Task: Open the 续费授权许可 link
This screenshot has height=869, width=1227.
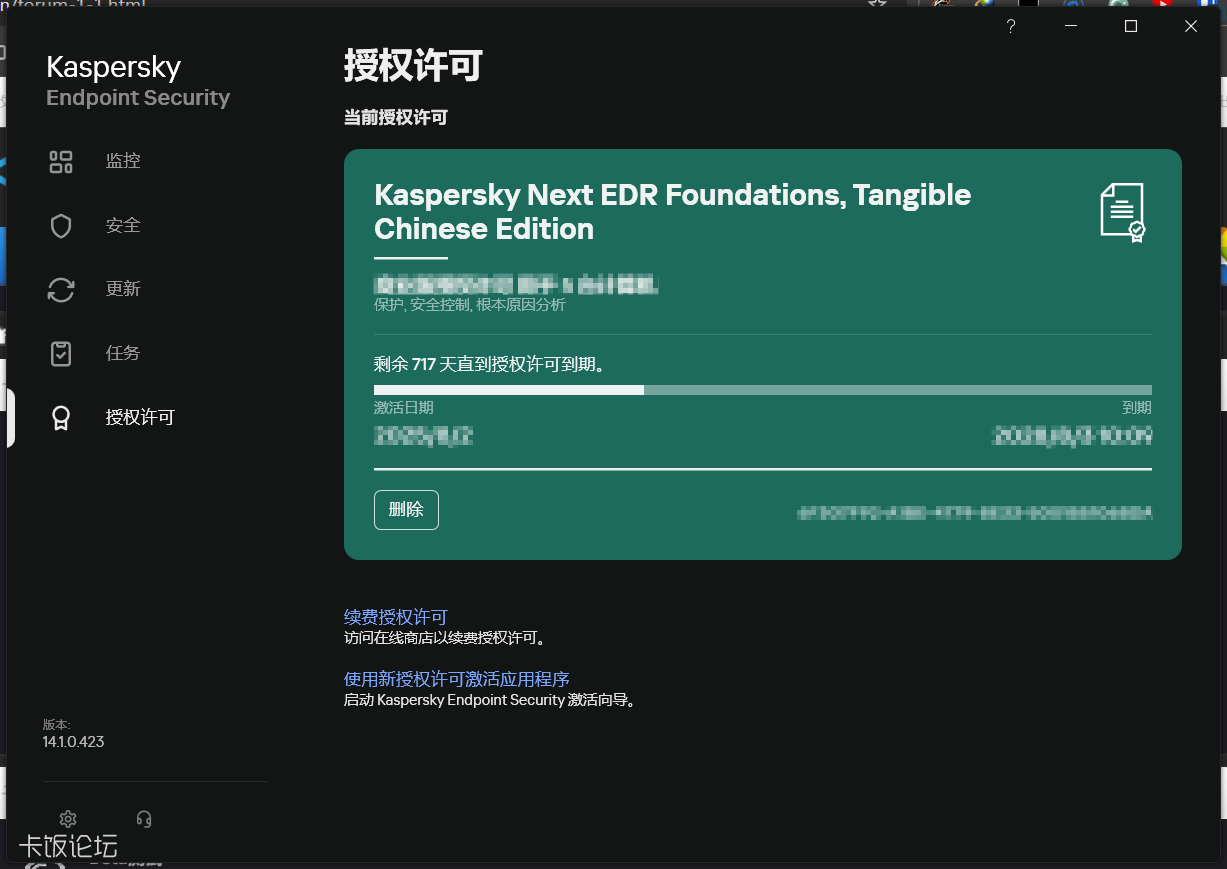Action: (x=396, y=617)
